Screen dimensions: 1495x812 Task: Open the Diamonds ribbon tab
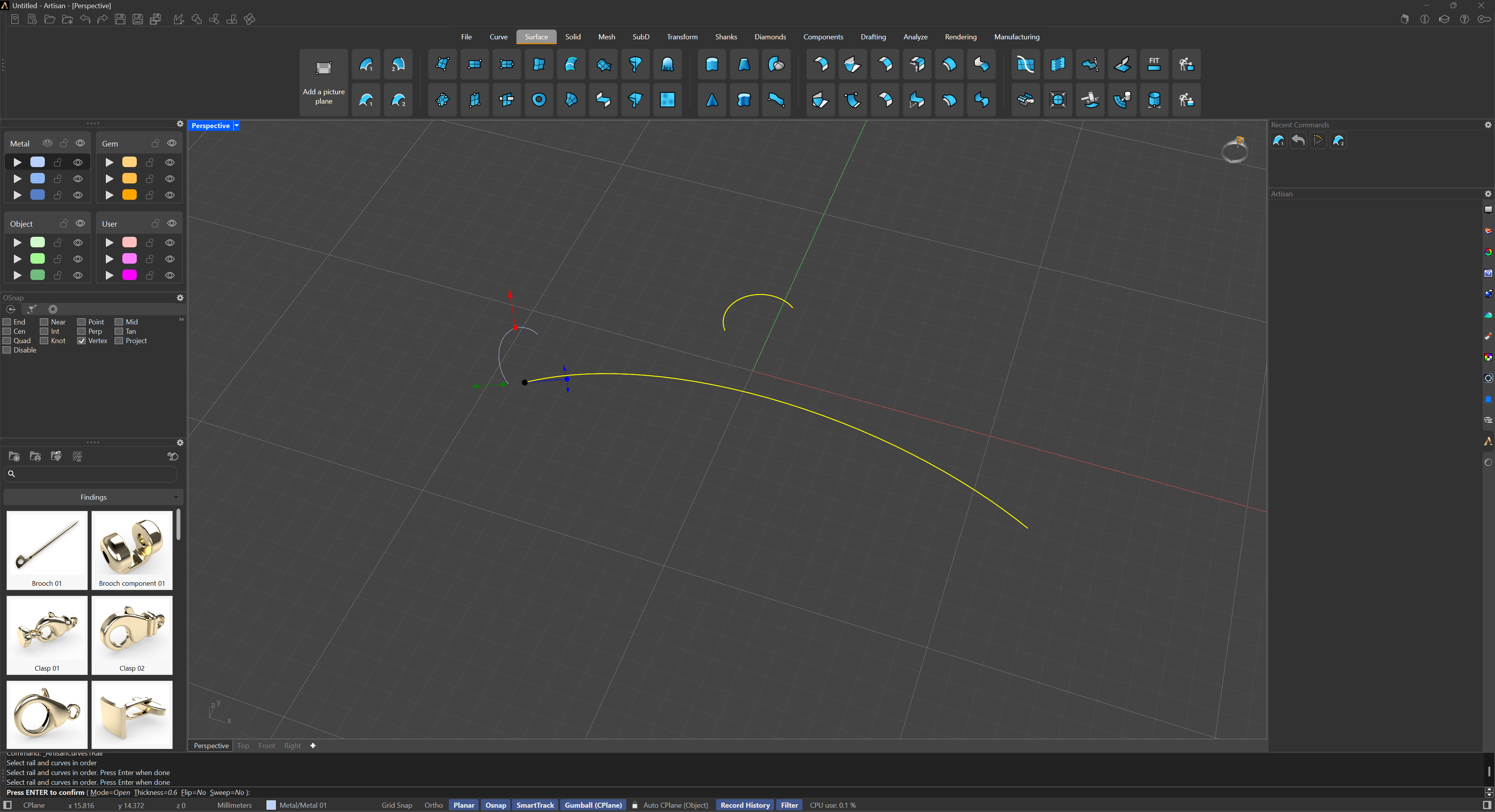coord(770,37)
